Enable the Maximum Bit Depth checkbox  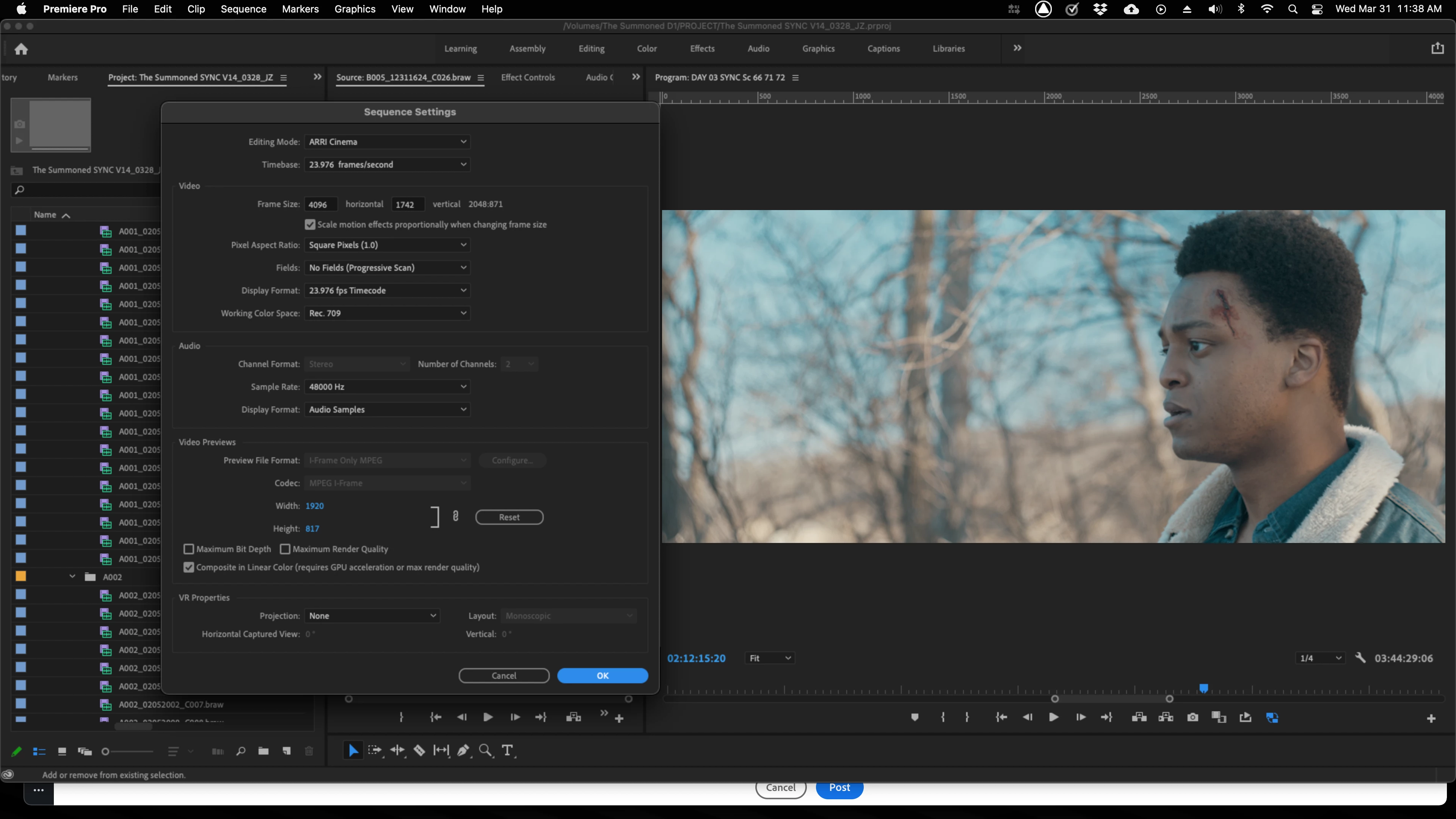pos(189,549)
